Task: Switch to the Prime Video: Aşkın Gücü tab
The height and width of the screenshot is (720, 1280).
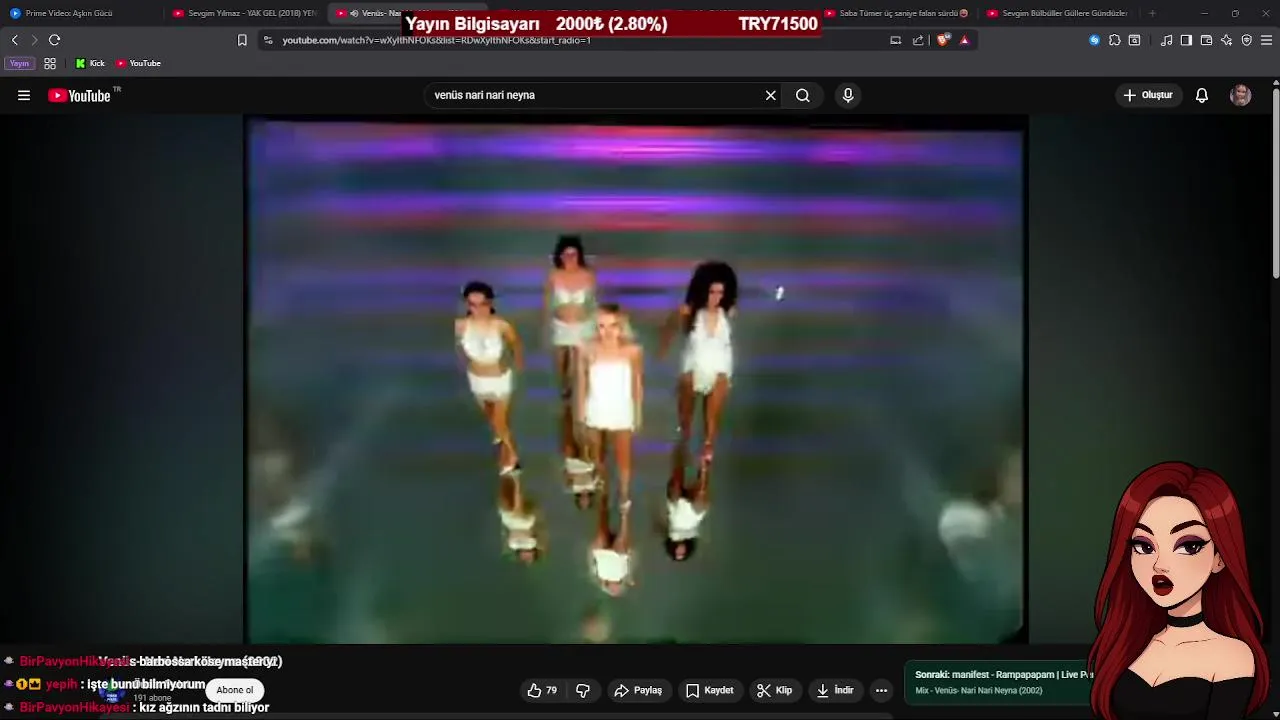Action: click(82, 13)
